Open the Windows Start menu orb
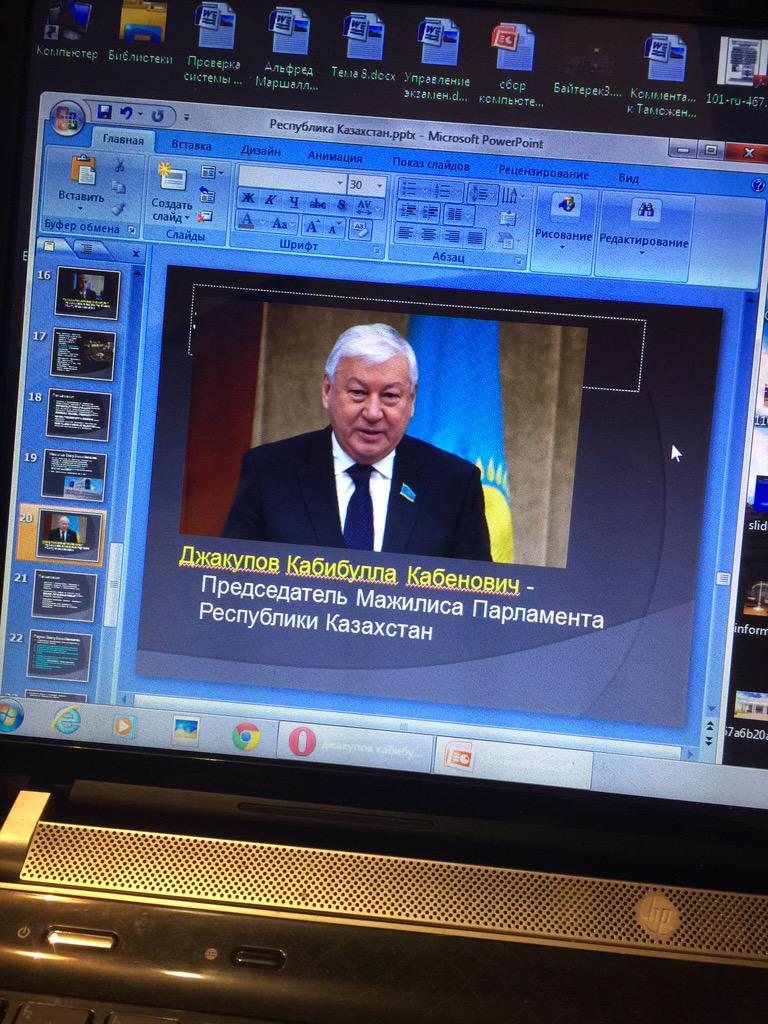The width and height of the screenshot is (768, 1024). [9, 716]
